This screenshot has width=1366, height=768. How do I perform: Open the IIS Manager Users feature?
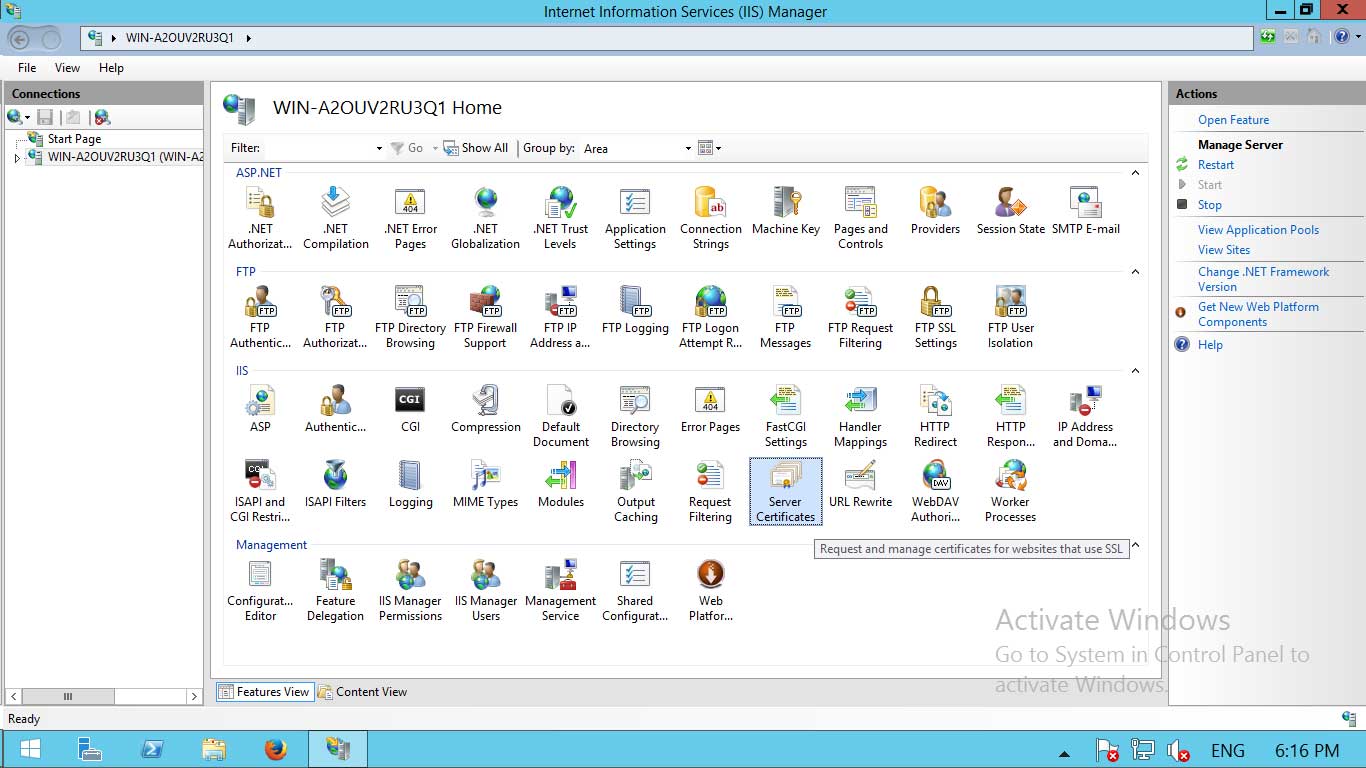point(485,590)
